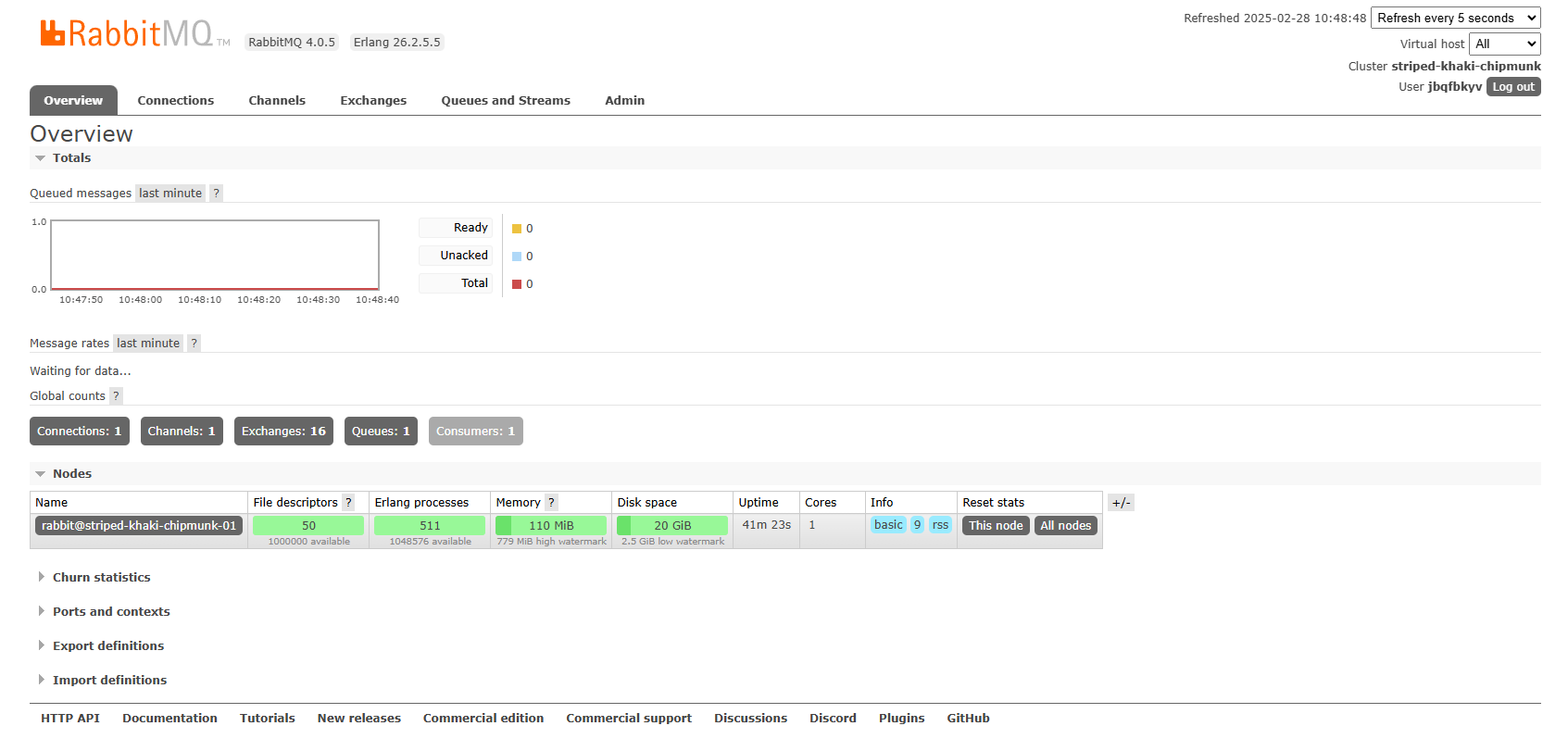
Task: Click the Channels: 1 count button
Action: 182,431
